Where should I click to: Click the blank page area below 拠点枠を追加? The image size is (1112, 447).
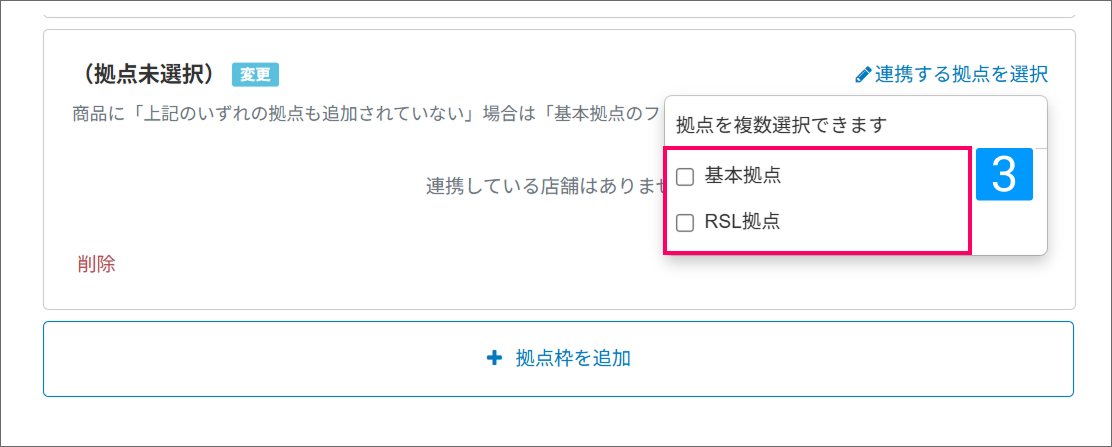pos(558,422)
